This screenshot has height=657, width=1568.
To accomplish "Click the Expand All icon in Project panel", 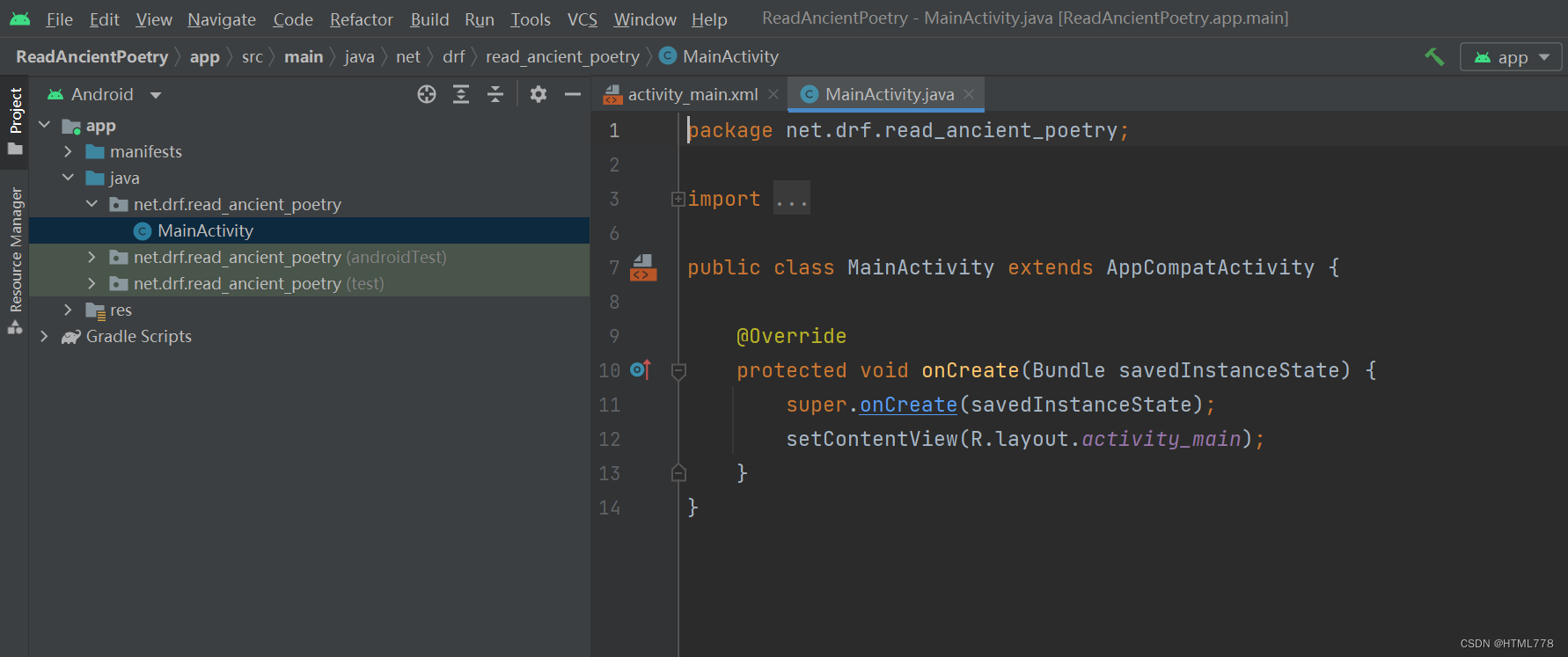I will click(461, 94).
